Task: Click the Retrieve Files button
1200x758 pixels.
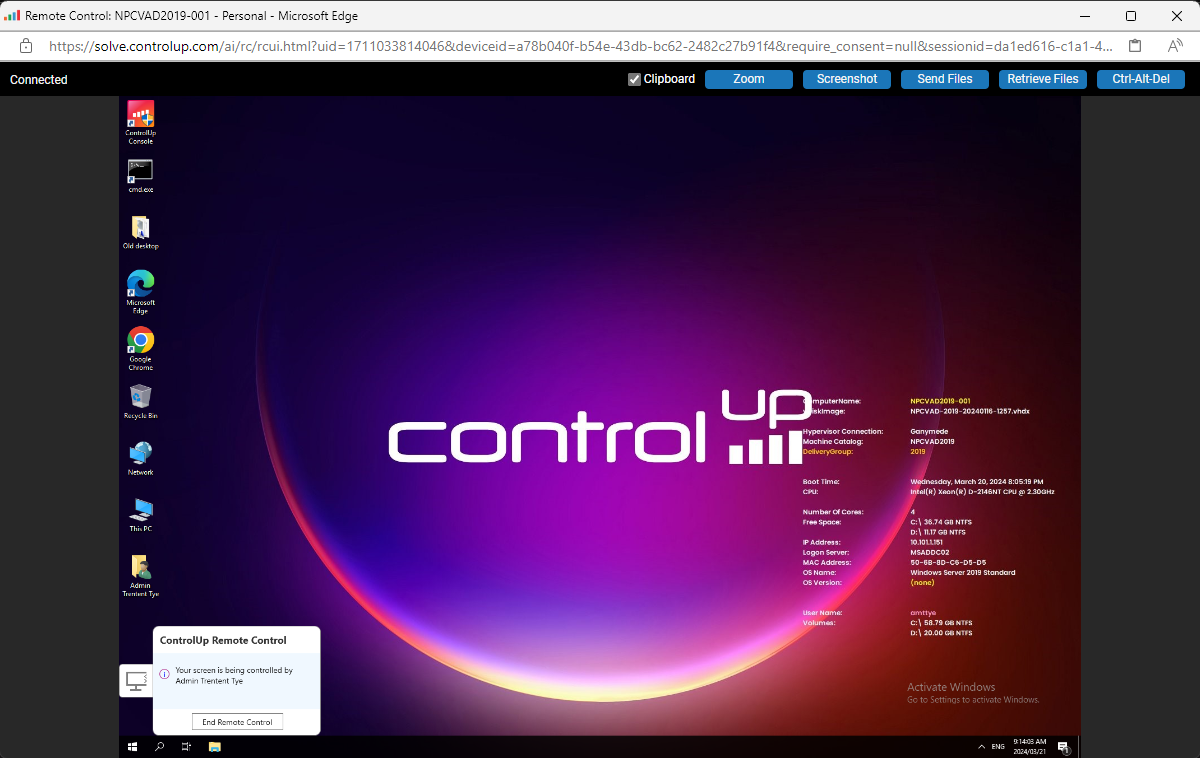Action: coord(1042,80)
